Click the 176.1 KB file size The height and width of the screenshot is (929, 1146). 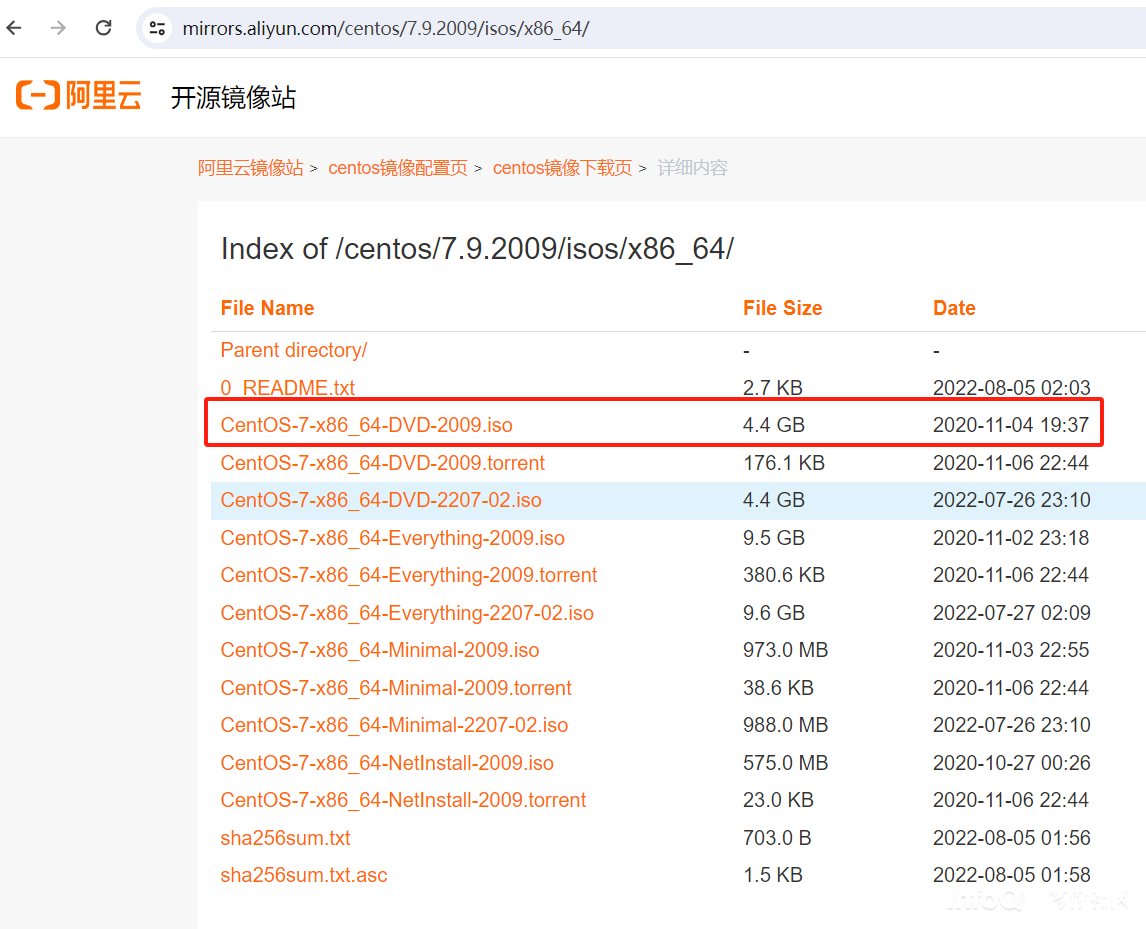tap(784, 463)
